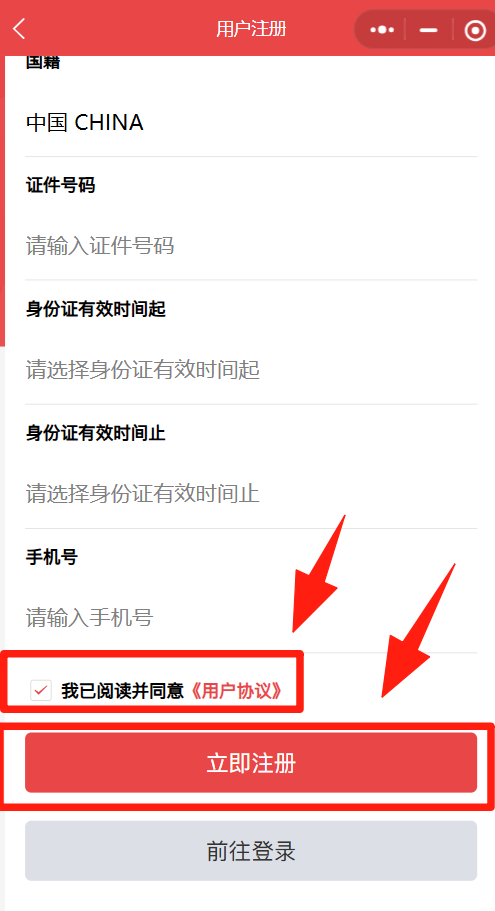Open the ID valid-until date picker
Image resolution: width=495 pixels, height=911 pixels.
251,494
